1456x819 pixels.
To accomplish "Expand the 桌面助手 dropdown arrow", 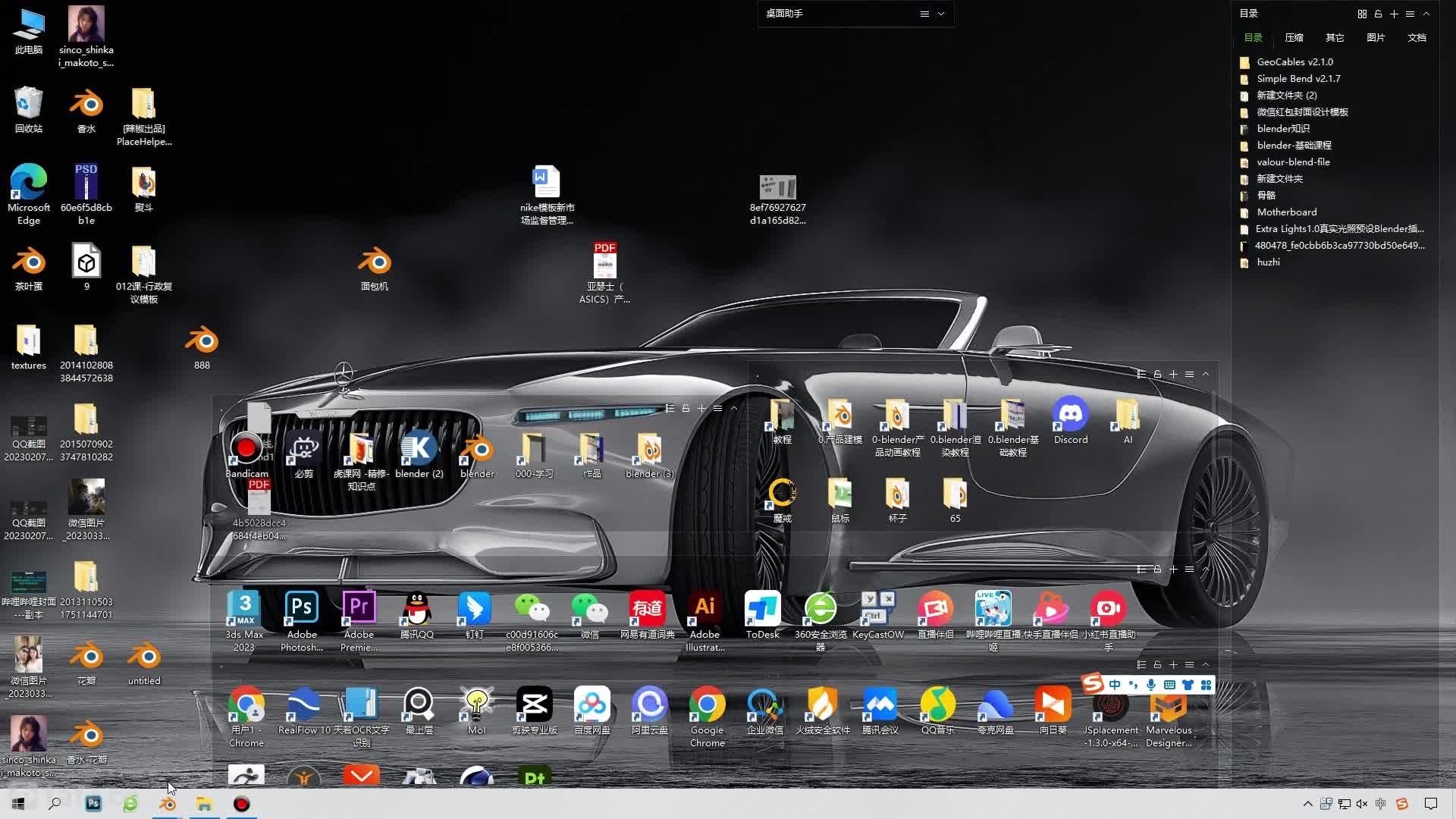I will click(x=941, y=14).
